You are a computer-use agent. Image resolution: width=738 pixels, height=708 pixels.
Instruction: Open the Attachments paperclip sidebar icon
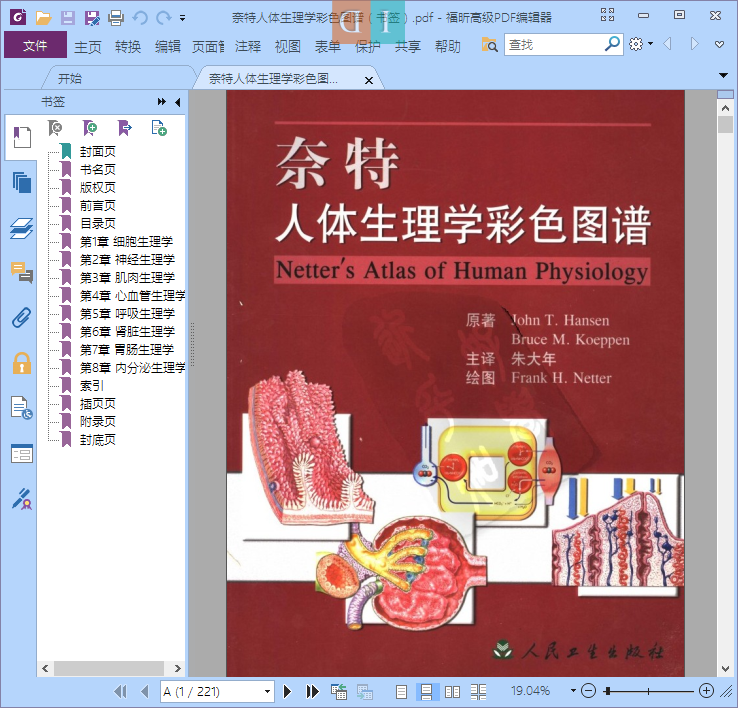pyautogui.click(x=22, y=318)
